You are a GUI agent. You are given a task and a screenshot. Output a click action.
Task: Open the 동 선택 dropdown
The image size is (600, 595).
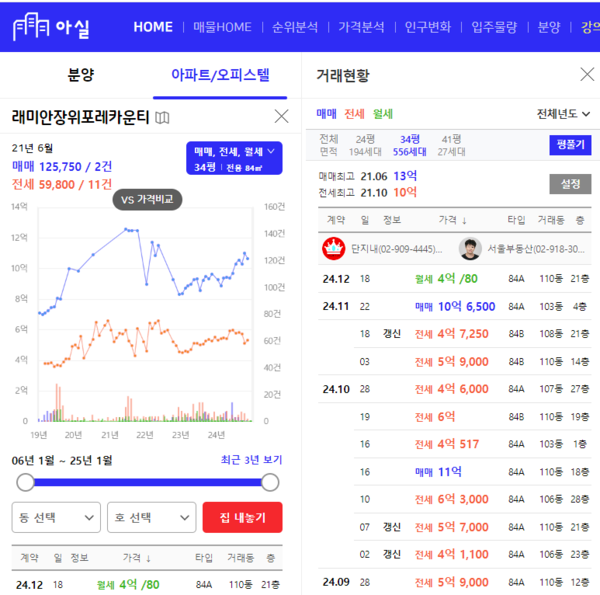(x=56, y=517)
